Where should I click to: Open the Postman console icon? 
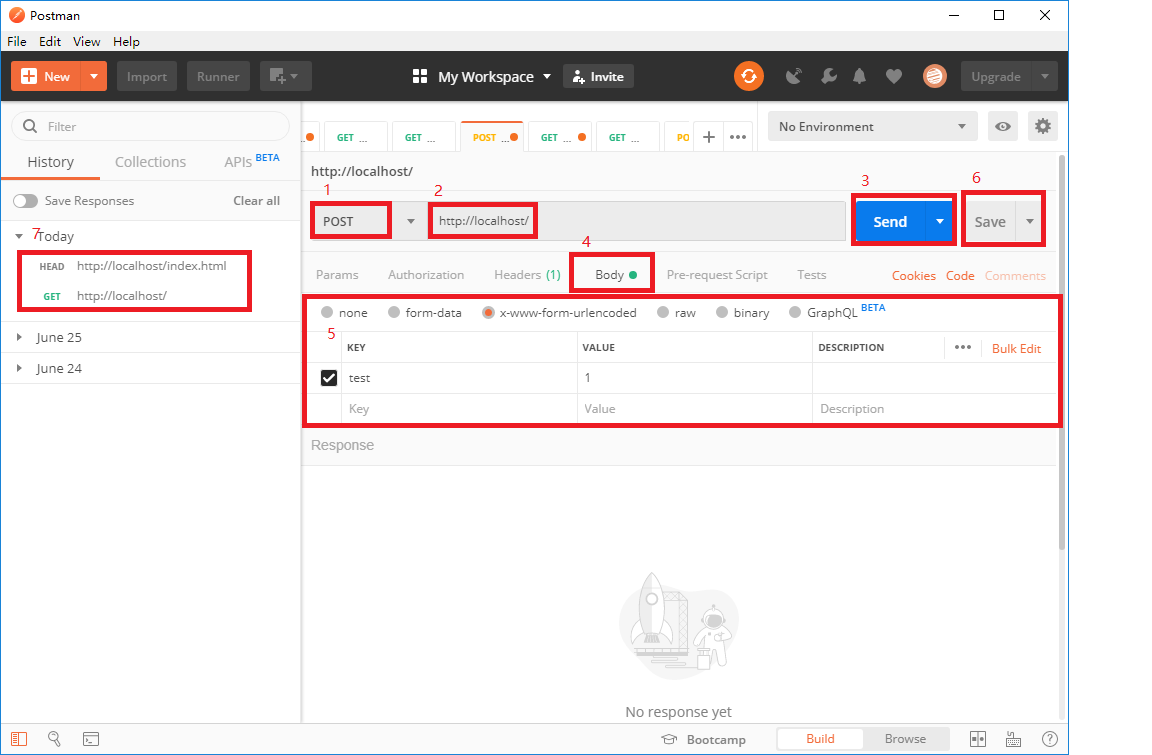(x=90, y=739)
